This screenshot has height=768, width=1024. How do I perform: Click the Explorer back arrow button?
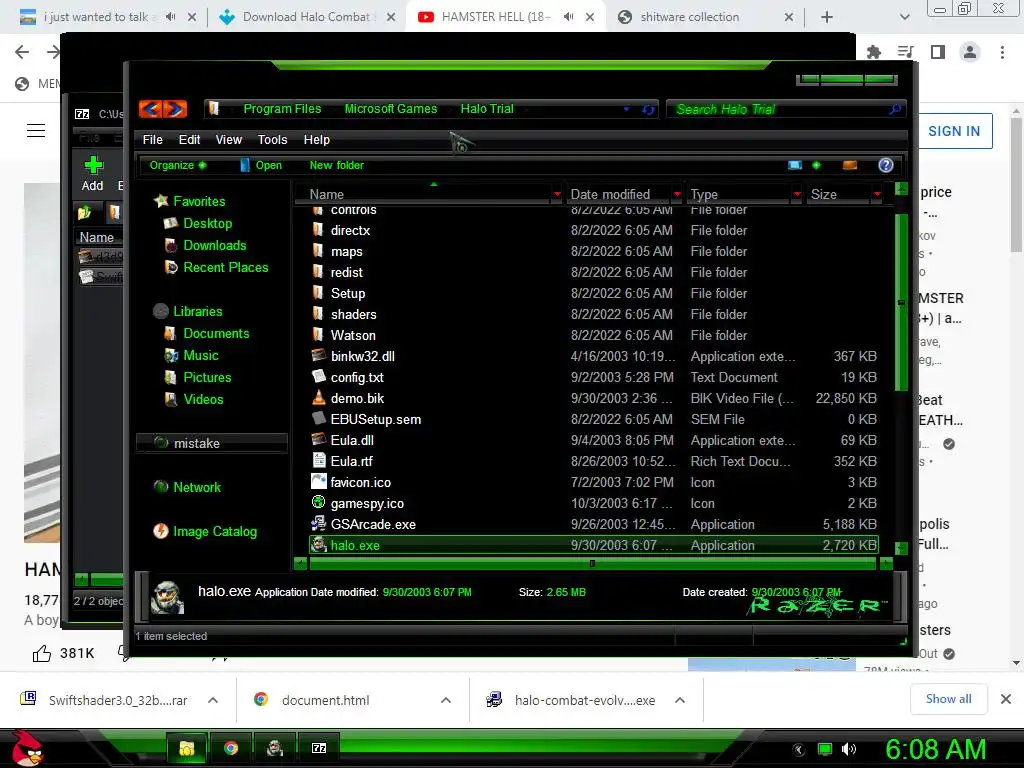tap(150, 109)
